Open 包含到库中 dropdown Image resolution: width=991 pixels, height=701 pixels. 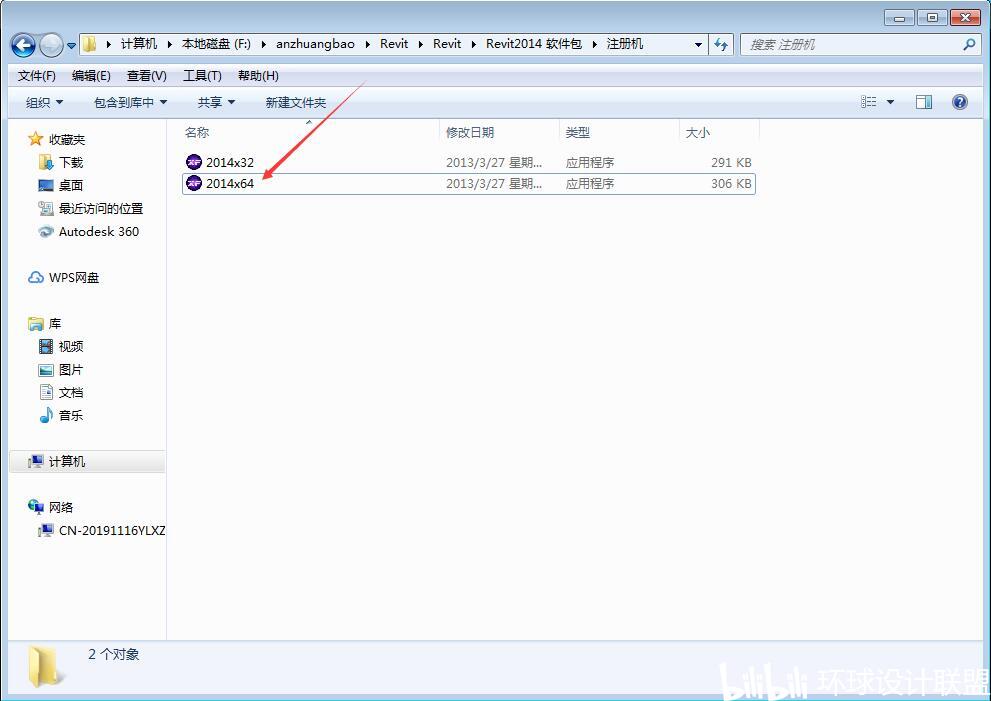point(130,102)
